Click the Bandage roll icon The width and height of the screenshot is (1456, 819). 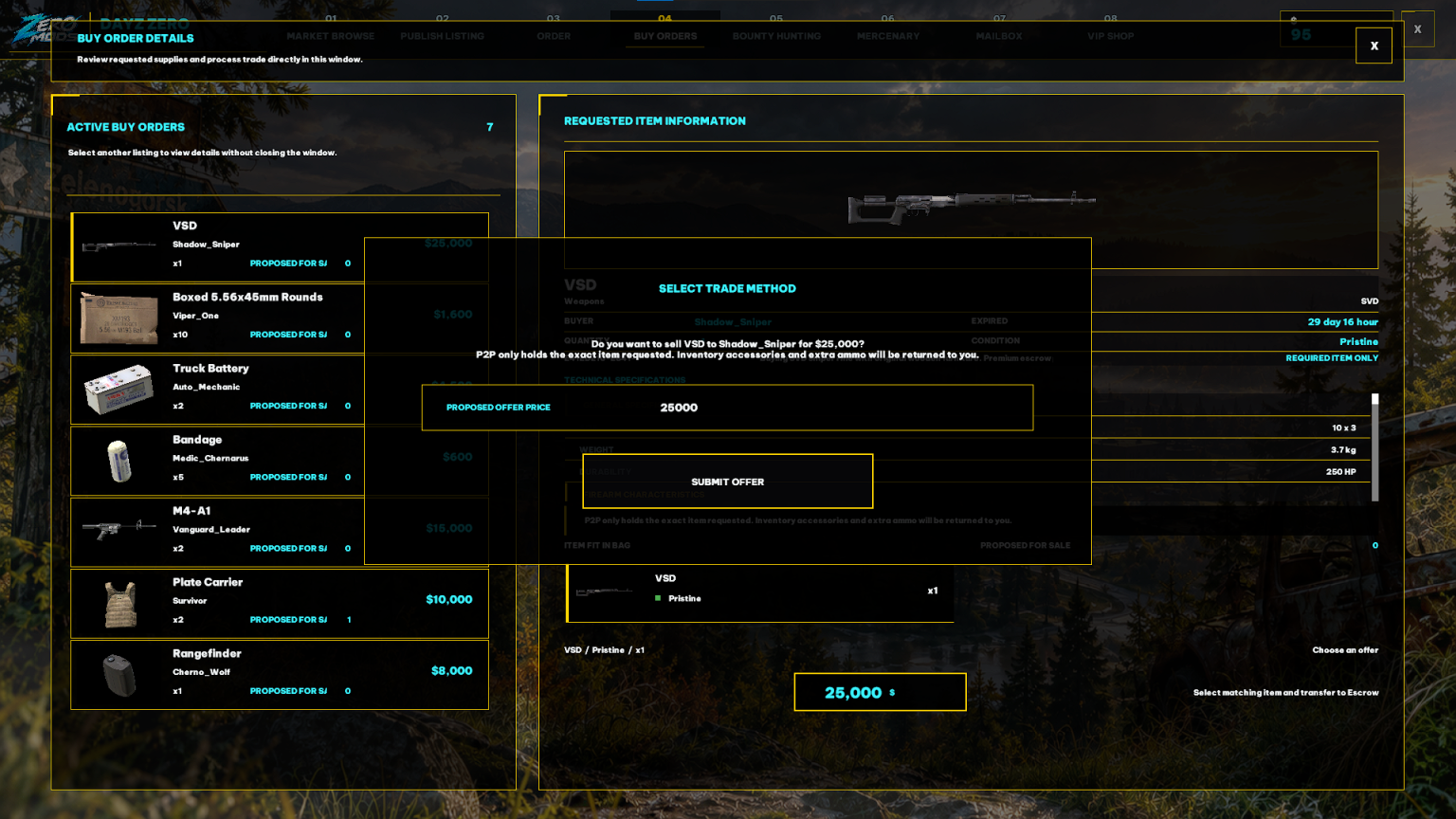coord(119,461)
